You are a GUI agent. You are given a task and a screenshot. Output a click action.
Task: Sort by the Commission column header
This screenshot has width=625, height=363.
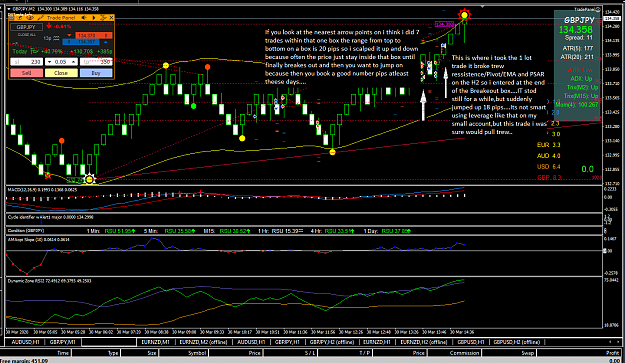(454, 353)
